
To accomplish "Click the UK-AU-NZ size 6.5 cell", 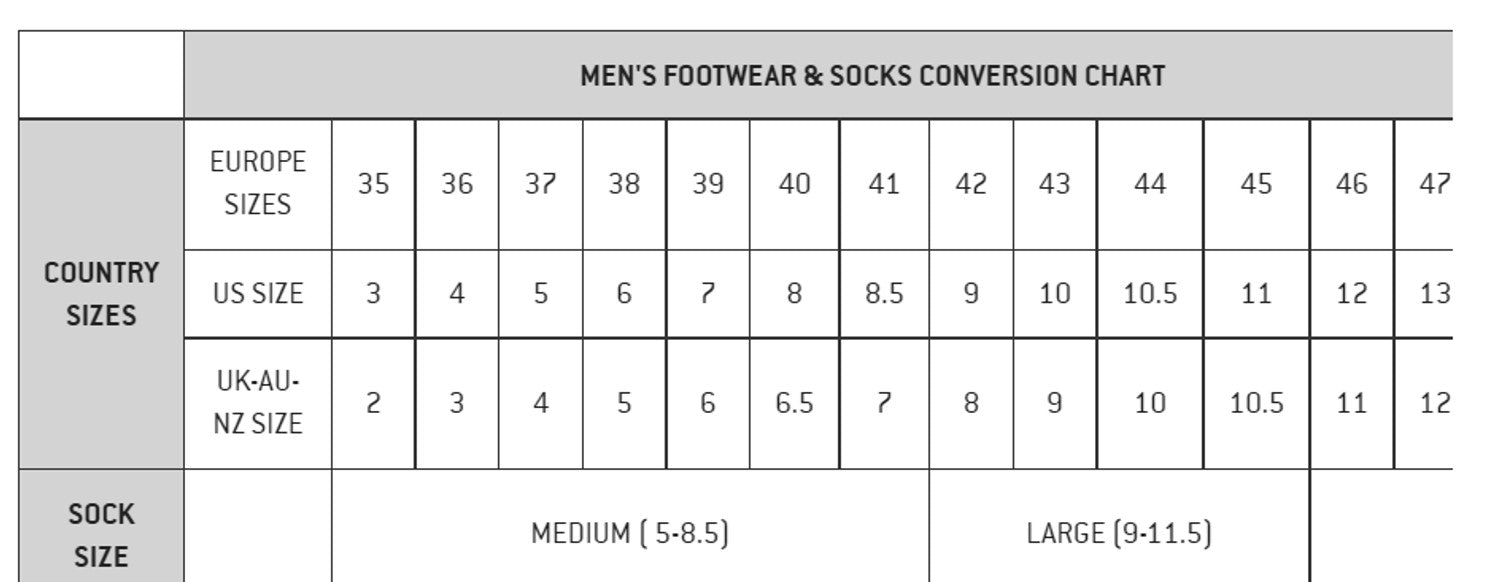I will (794, 403).
